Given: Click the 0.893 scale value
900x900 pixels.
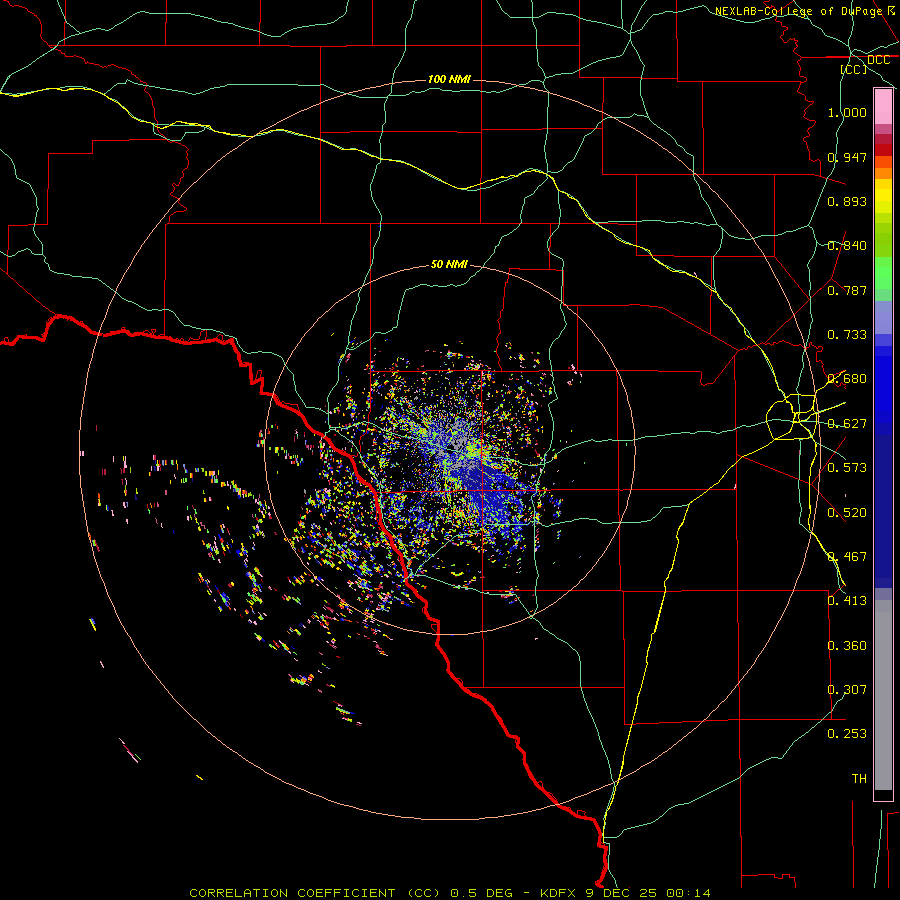Looking at the screenshot, I should click(x=847, y=201).
